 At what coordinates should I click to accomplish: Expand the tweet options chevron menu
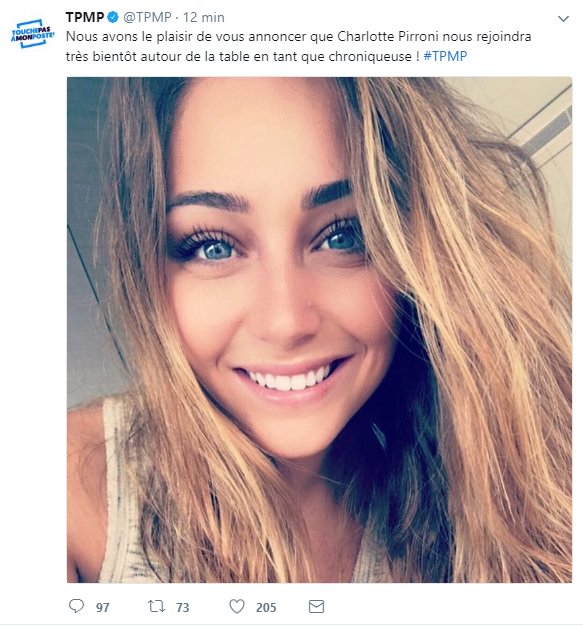click(563, 18)
